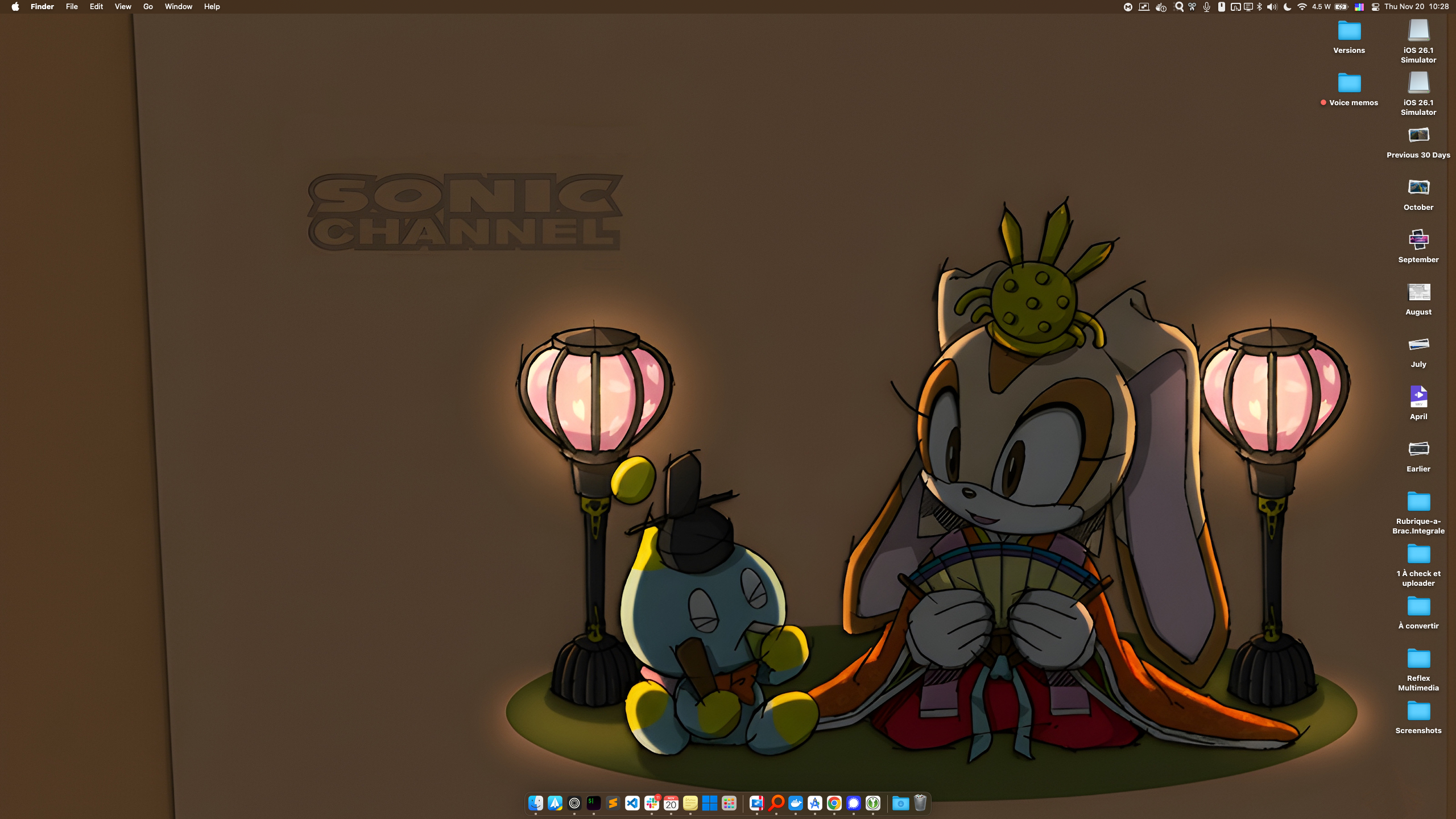The height and width of the screenshot is (819, 1456).
Task: Open Docker Desktop in the Dock
Action: (796, 803)
